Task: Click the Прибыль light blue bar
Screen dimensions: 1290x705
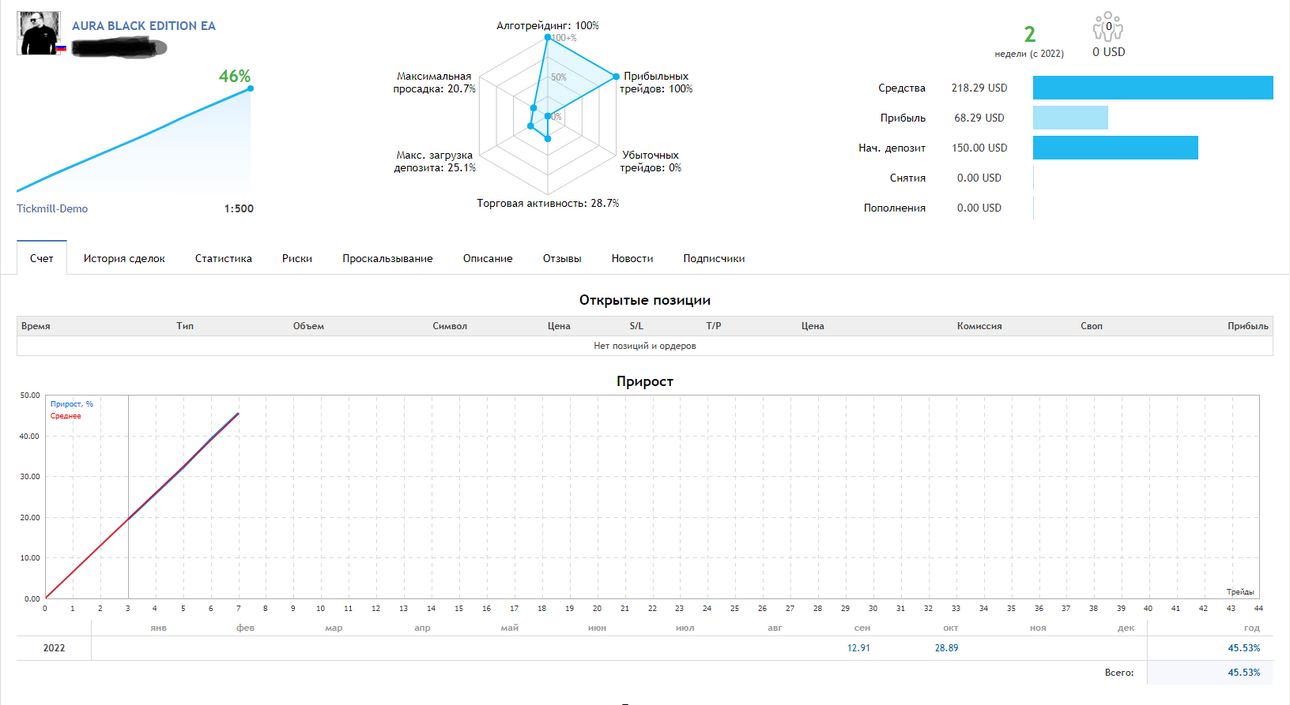Action: [x=1070, y=118]
